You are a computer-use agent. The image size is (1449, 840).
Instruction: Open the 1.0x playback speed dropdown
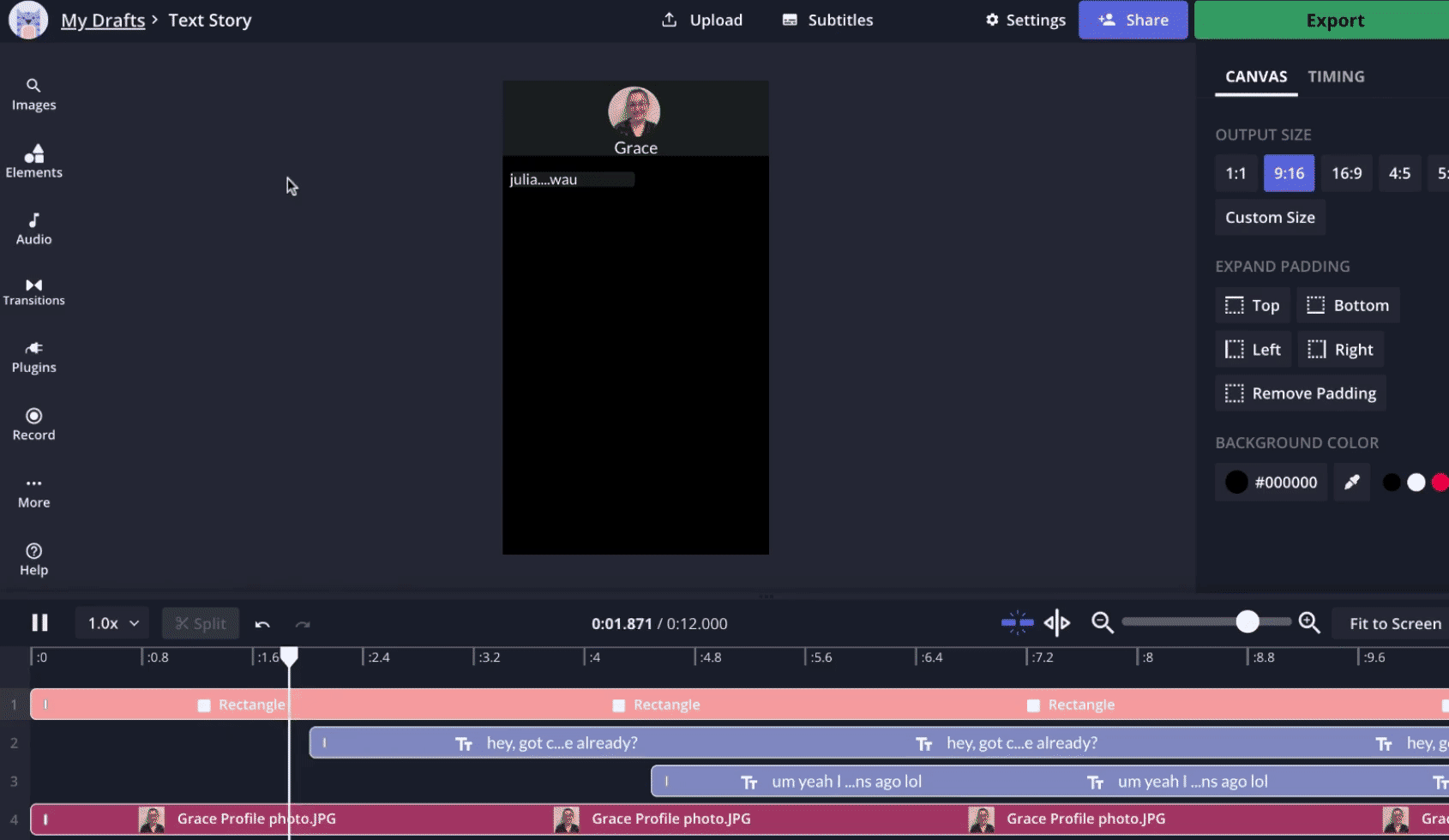click(x=112, y=623)
